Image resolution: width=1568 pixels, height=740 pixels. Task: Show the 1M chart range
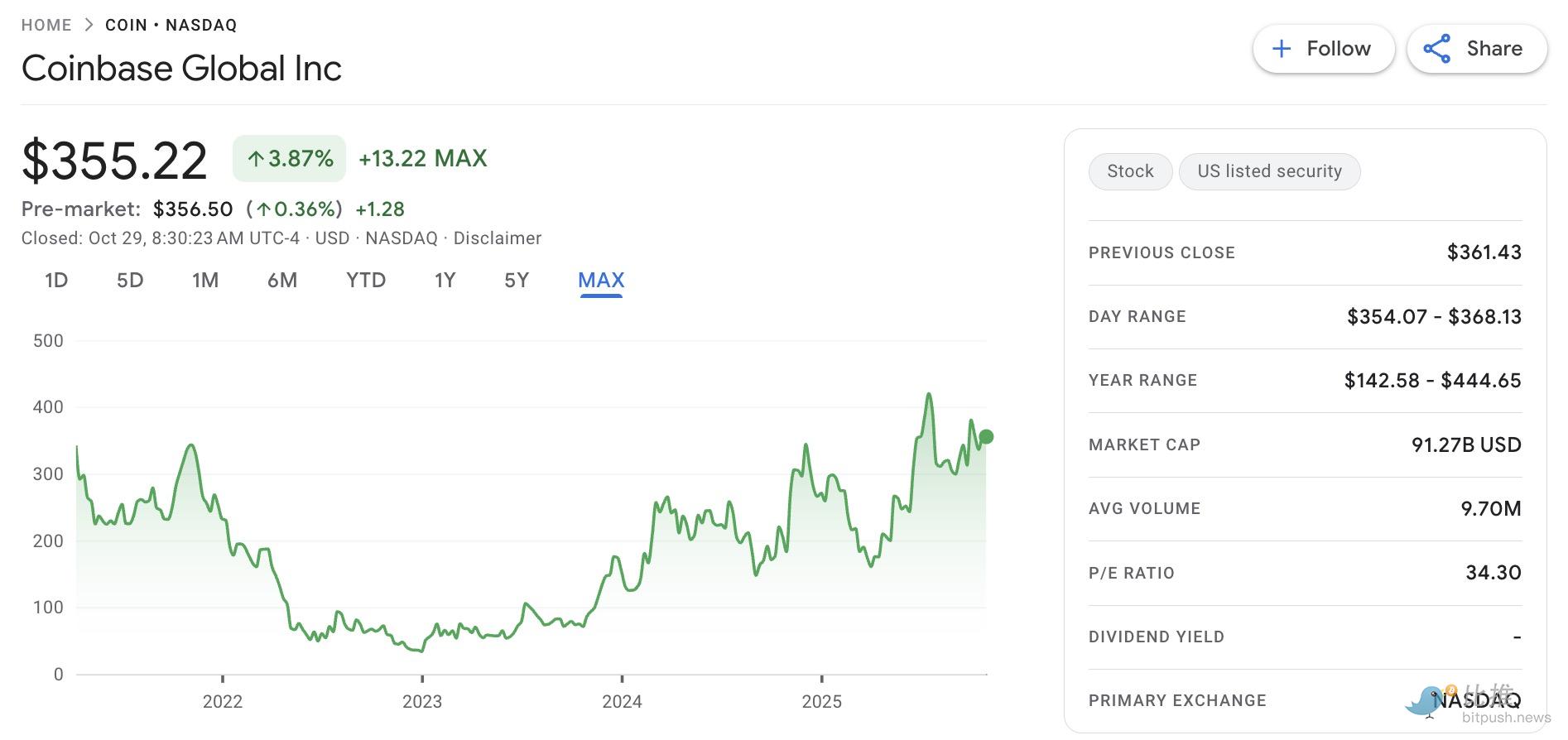[x=205, y=281]
